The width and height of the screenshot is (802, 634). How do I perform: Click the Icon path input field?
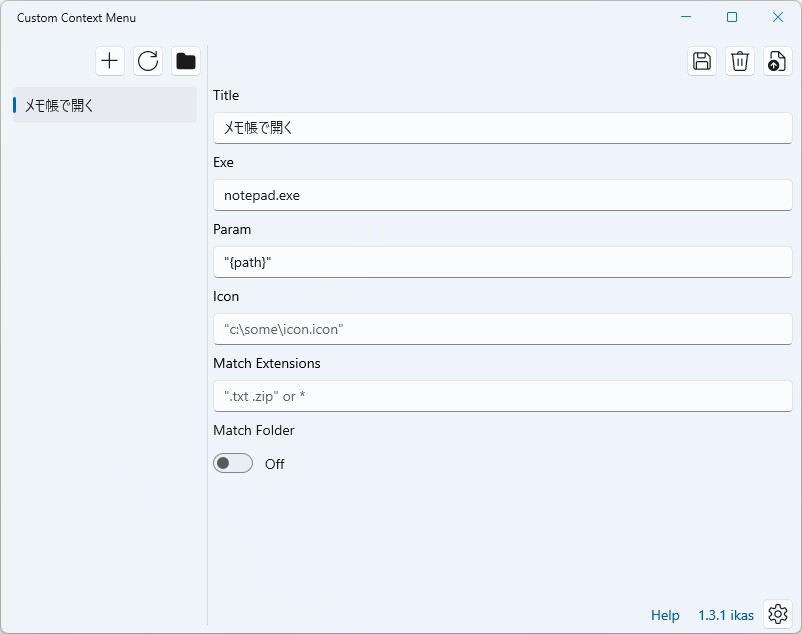point(501,329)
